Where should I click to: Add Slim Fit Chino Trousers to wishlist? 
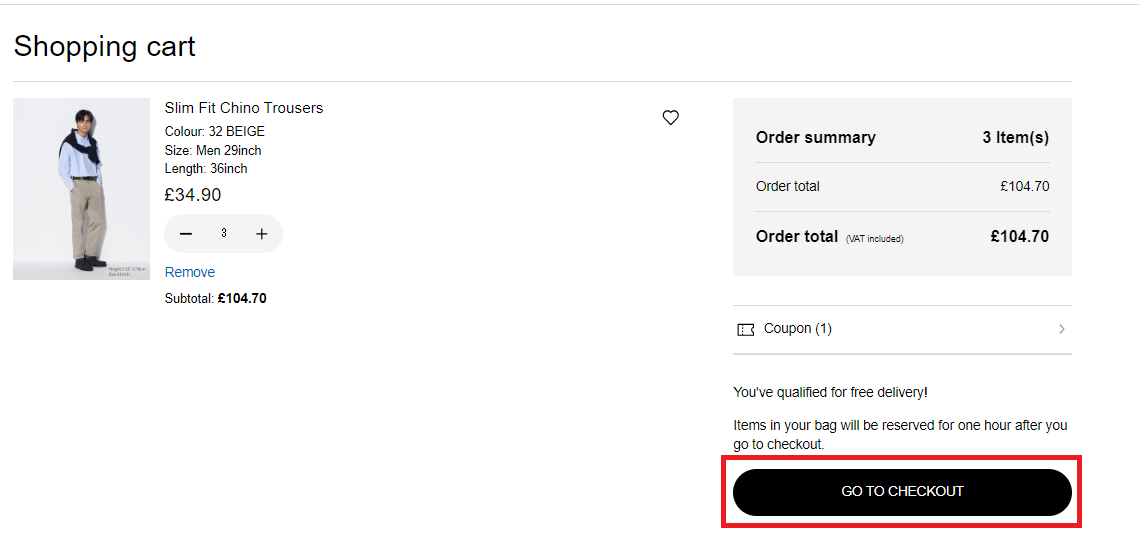[671, 118]
